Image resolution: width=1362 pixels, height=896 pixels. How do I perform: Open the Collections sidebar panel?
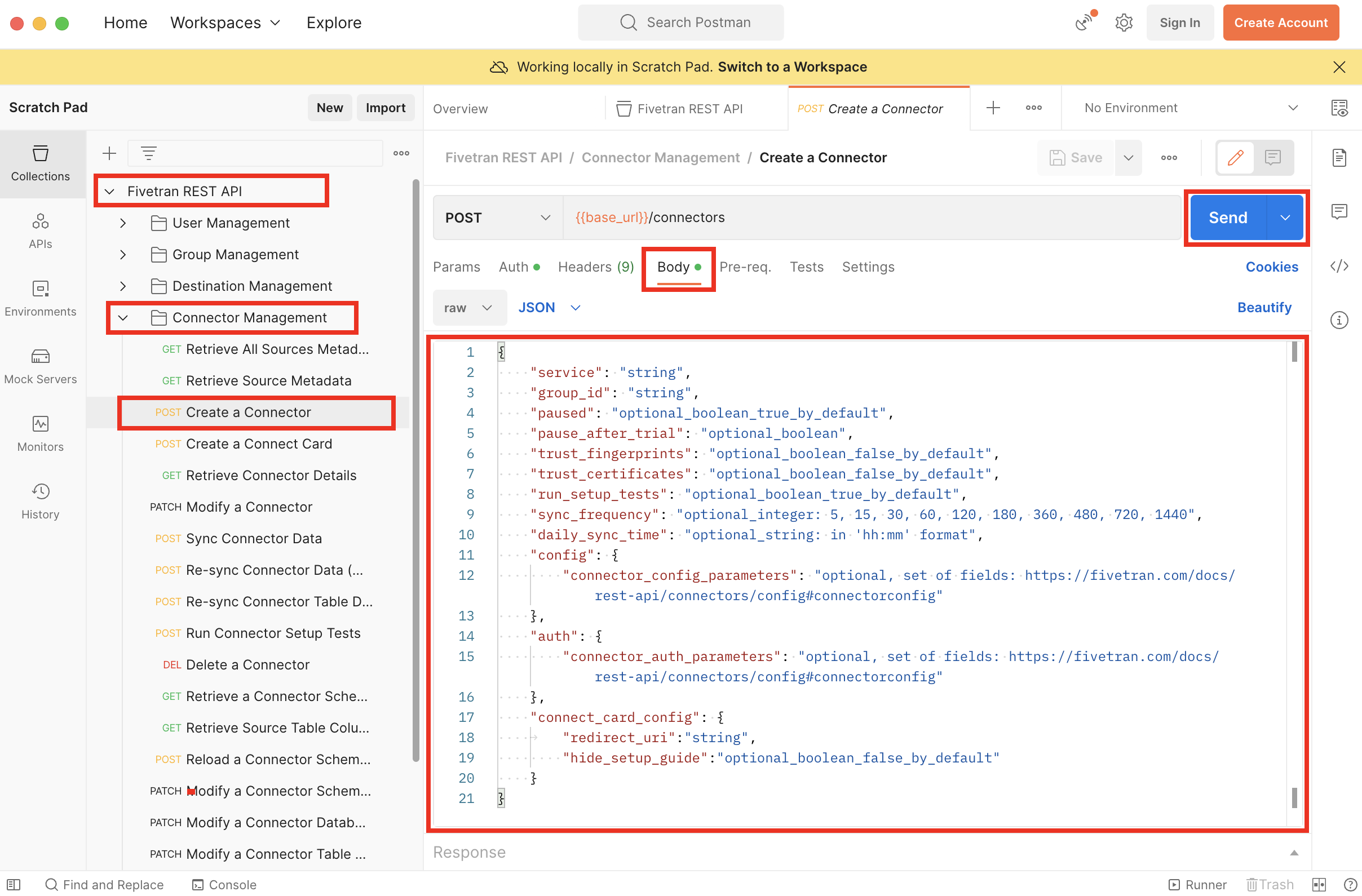pos(40,163)
